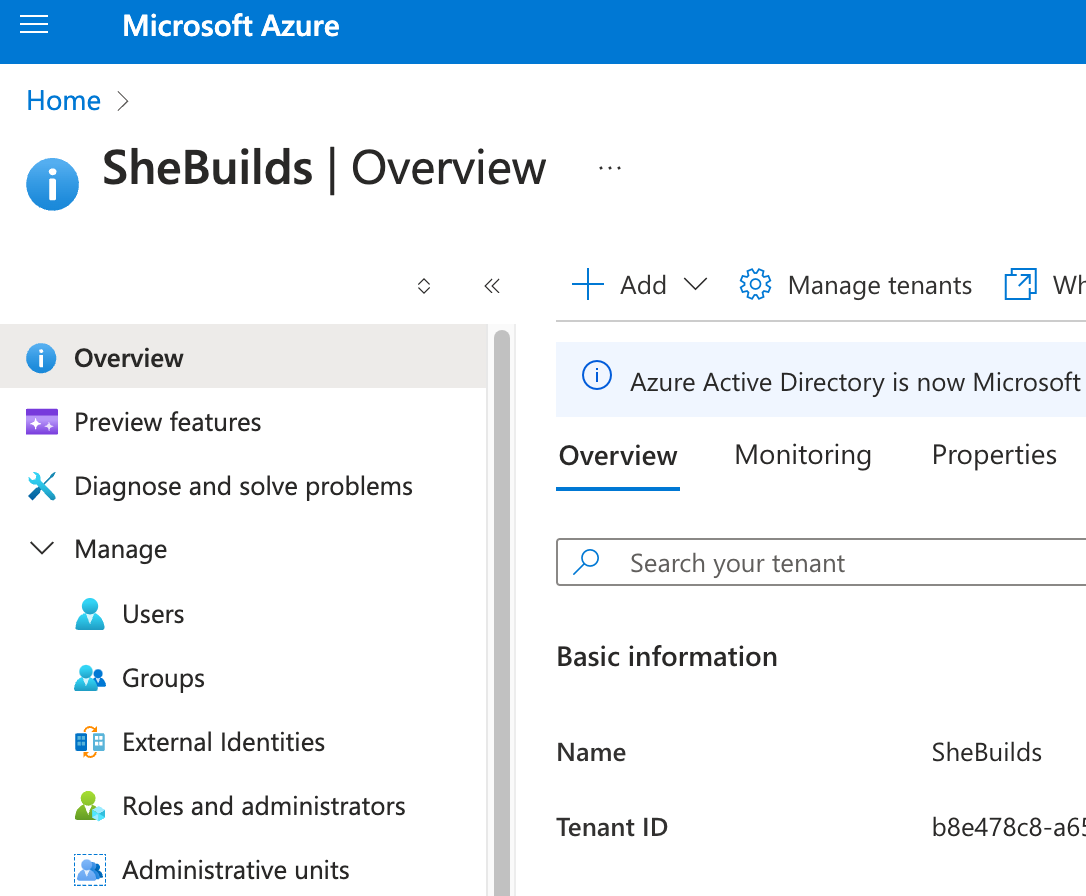Image resolution: width=1086 pixels, height=896 pixels.
Task: Switch to the Monitoring tab
Action: pos(803,455)
